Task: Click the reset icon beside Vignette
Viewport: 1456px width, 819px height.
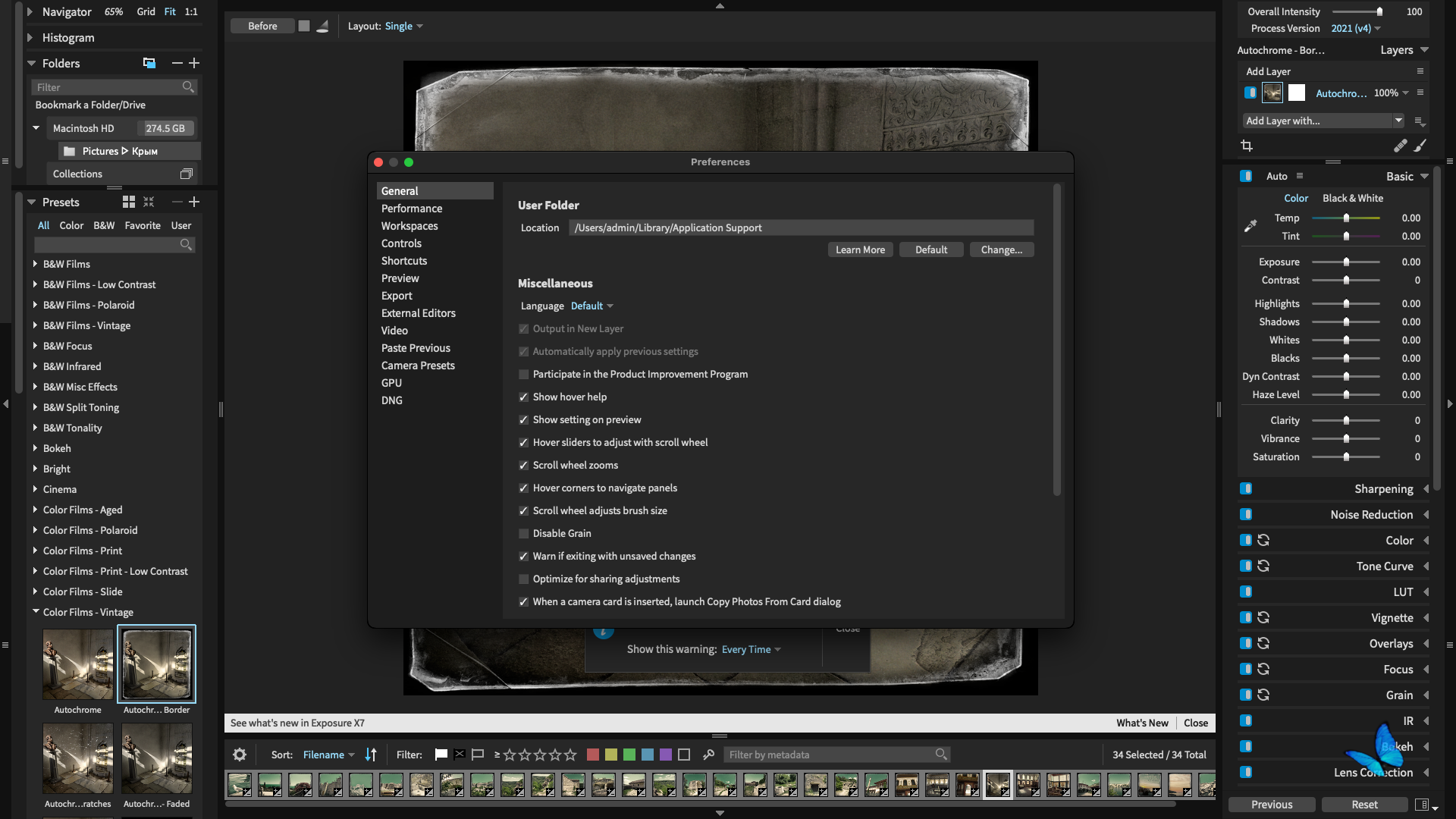Action: coord(1263,617)
